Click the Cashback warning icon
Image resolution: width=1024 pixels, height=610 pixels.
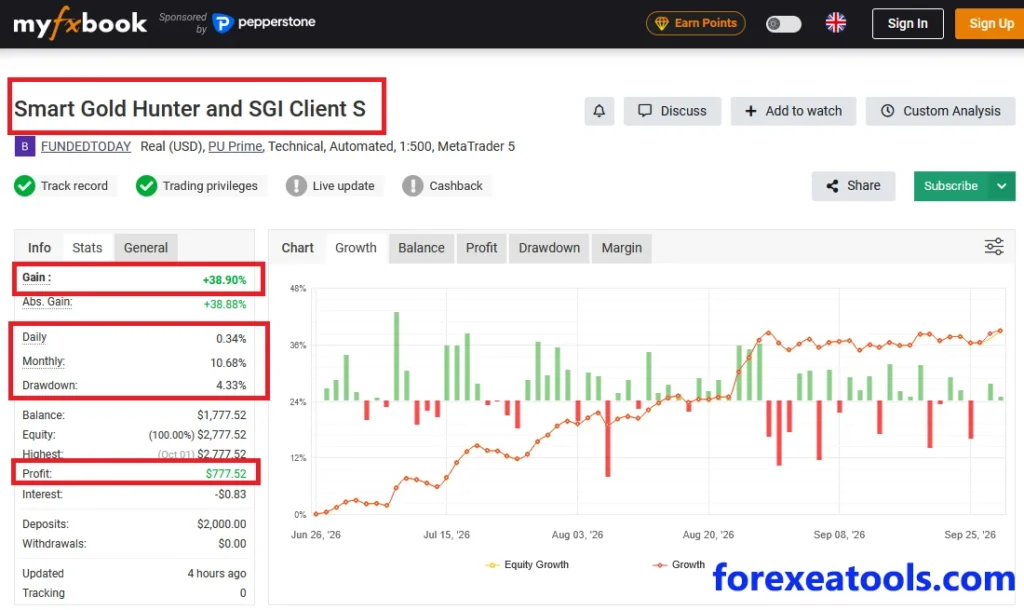[x=413, y=186]
